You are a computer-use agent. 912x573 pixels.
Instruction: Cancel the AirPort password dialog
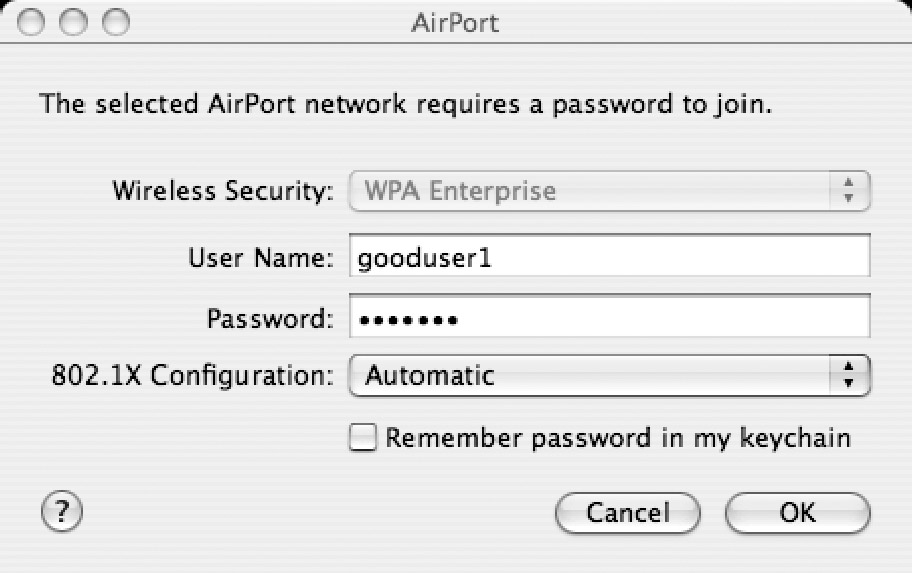coord(628,513)
